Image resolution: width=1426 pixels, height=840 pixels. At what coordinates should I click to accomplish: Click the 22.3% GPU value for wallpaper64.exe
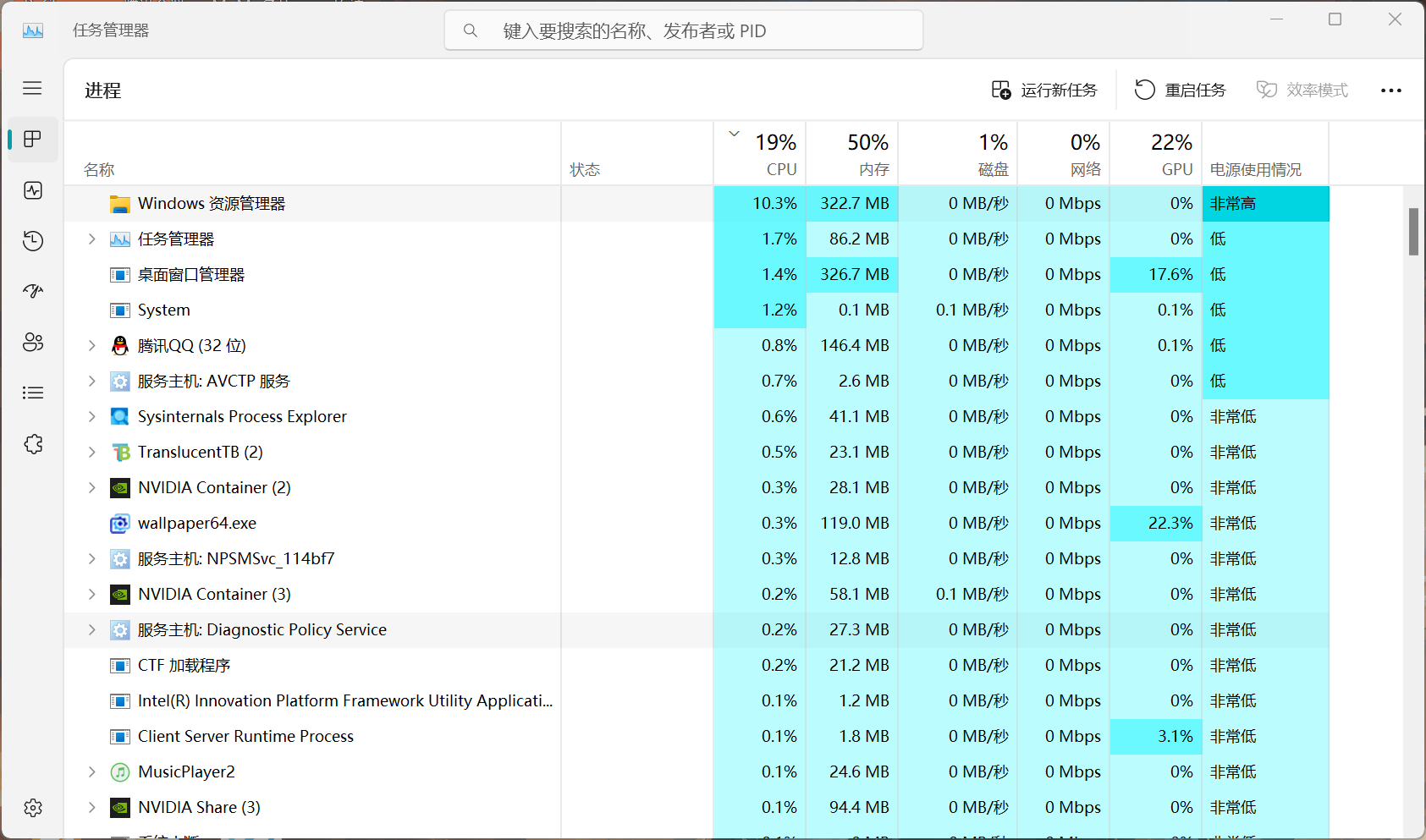(x=1171, y=523)
